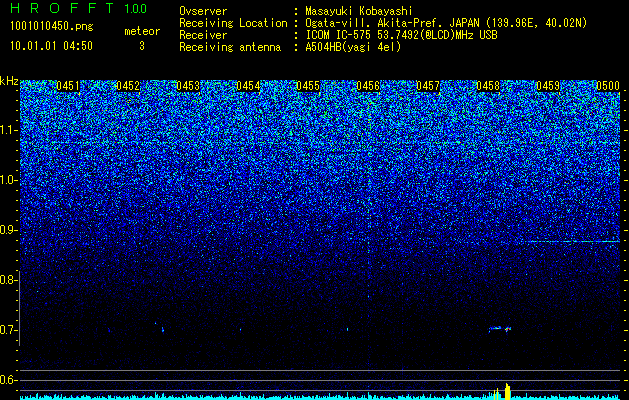Click the 0.8 frequency axis label

[7, 280]
